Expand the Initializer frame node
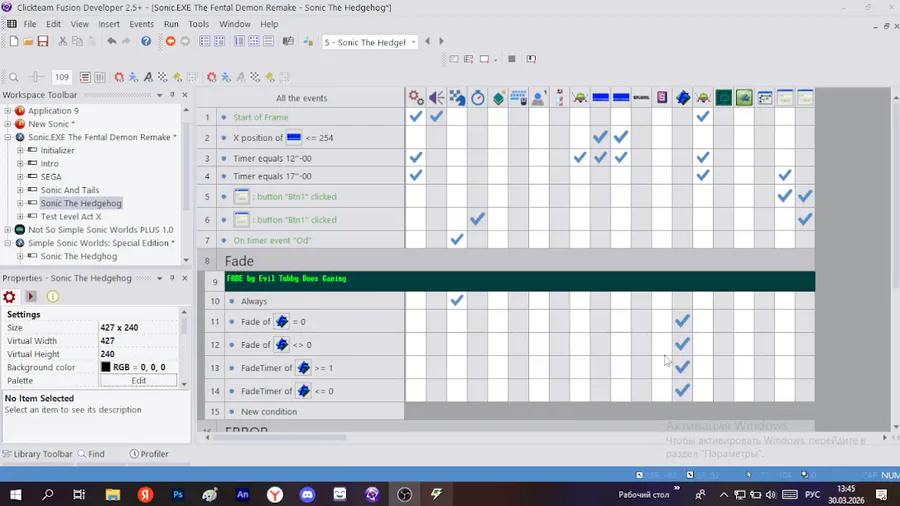The height and width of the screenshot is (506, 900). coord(20,150)
